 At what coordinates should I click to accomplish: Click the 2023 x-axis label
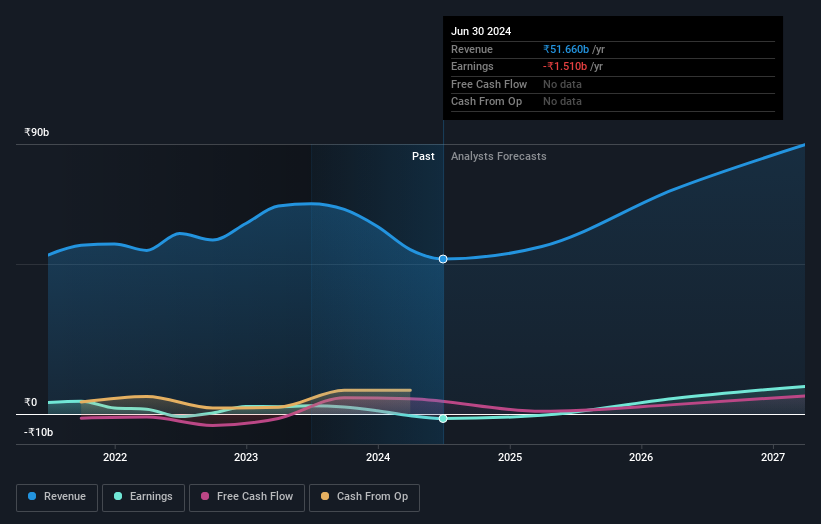pos(246,457)
